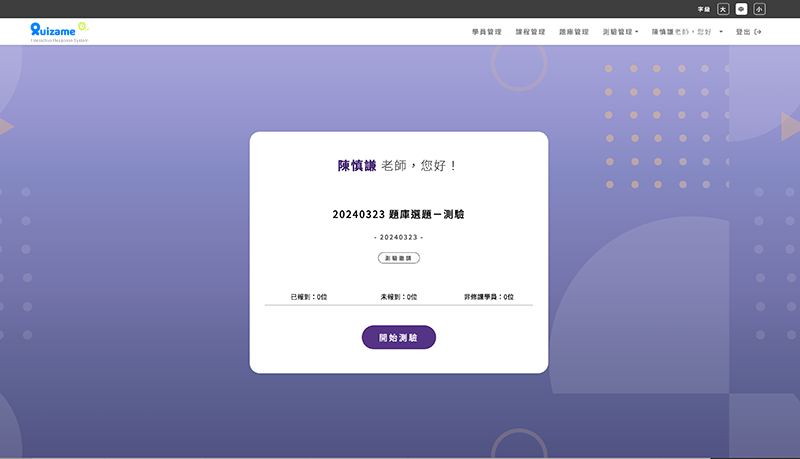The width and height of the screenshot is (800, 459).
Task: Set font size to small (小)
Action: coord(759,9)
